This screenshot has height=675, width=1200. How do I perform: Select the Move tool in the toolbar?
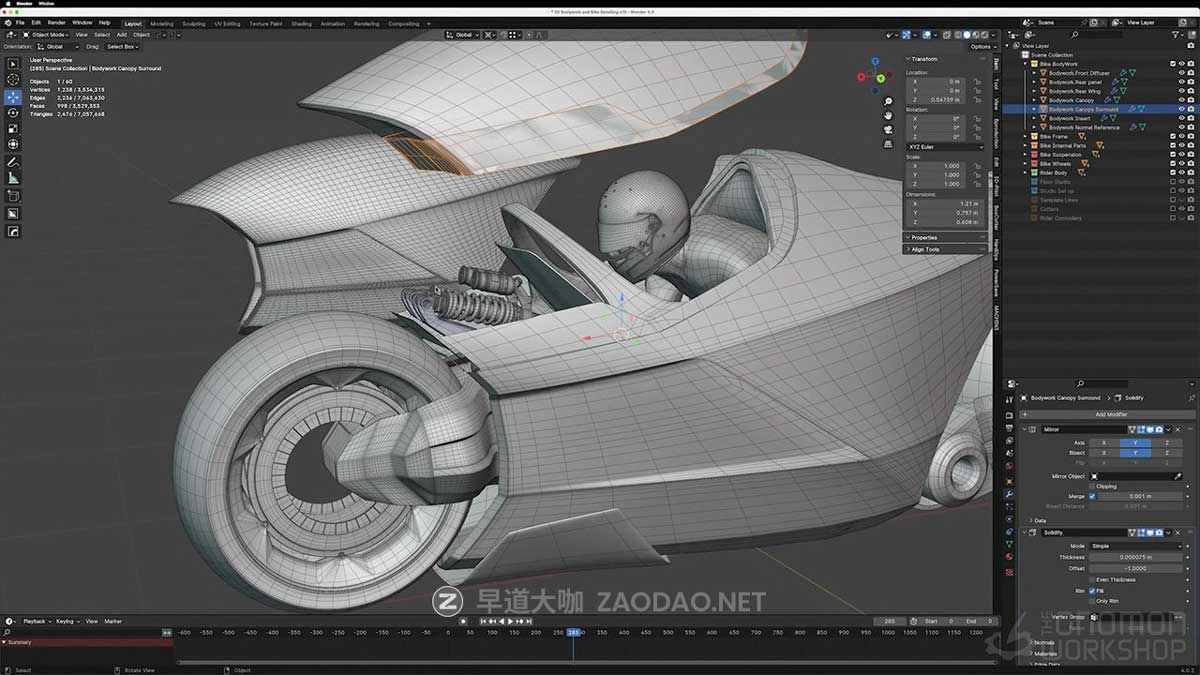(x=13, y=97)
